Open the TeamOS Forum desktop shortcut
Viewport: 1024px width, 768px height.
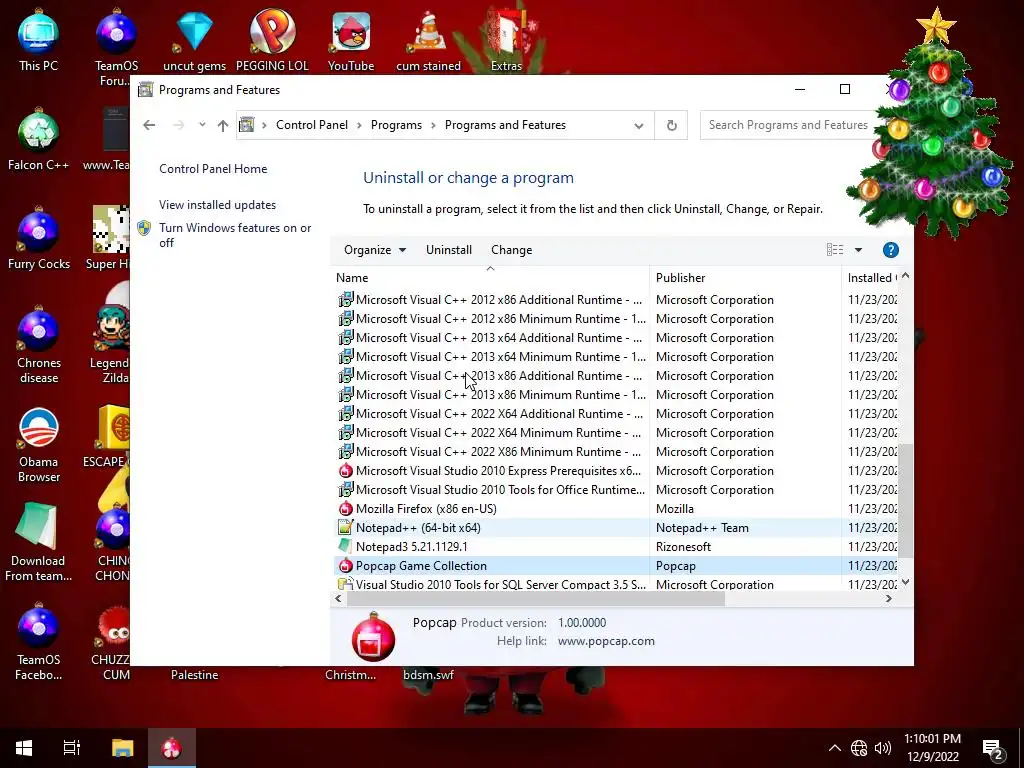click(116, 49)
